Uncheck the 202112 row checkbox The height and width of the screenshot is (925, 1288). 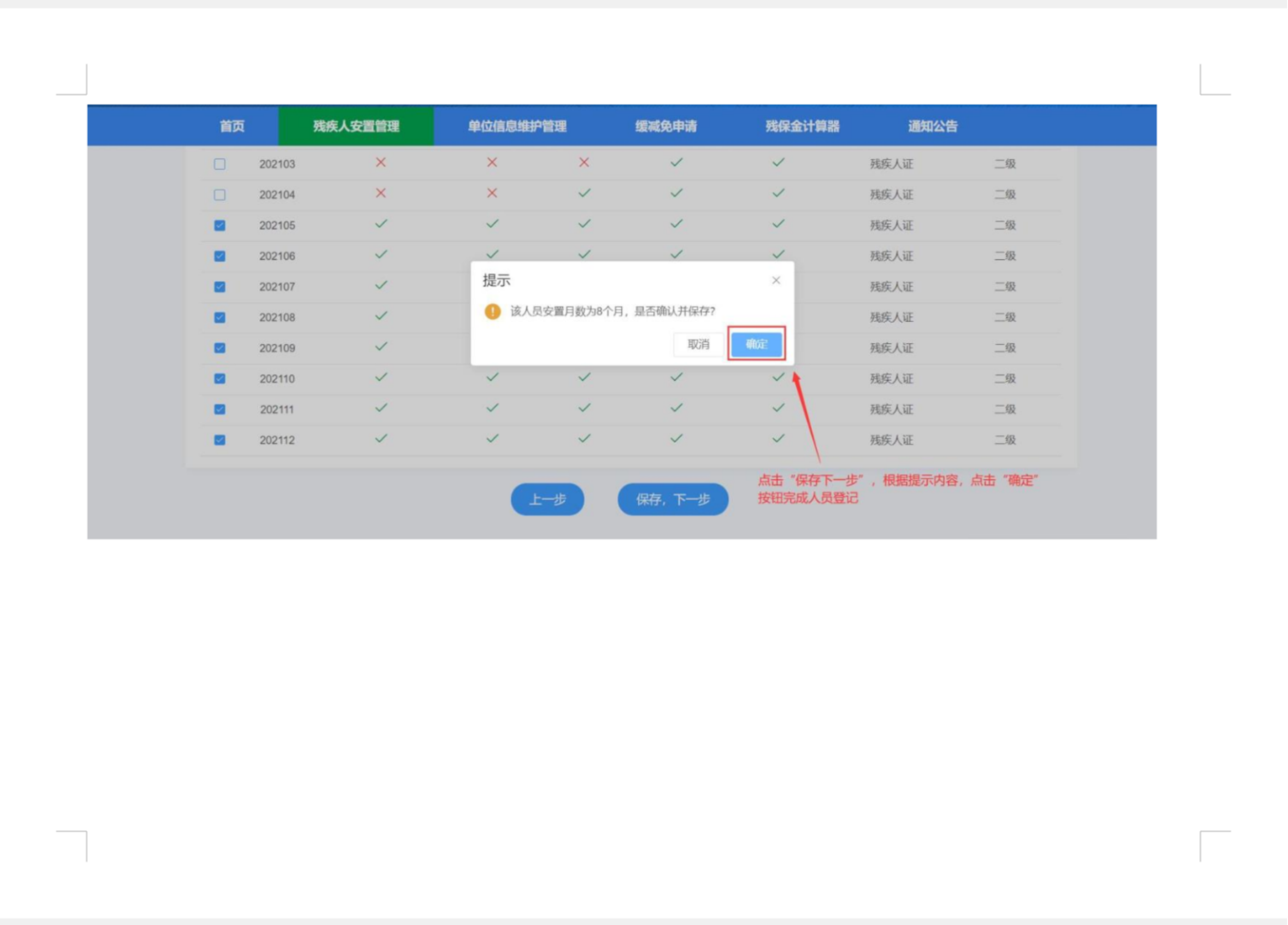pos(220,440)
